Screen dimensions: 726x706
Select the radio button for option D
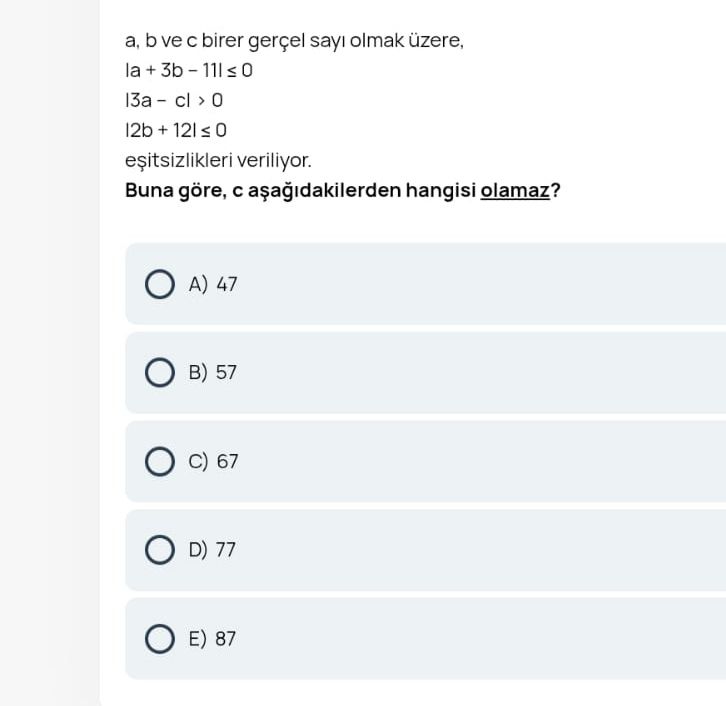click(160, 550)
